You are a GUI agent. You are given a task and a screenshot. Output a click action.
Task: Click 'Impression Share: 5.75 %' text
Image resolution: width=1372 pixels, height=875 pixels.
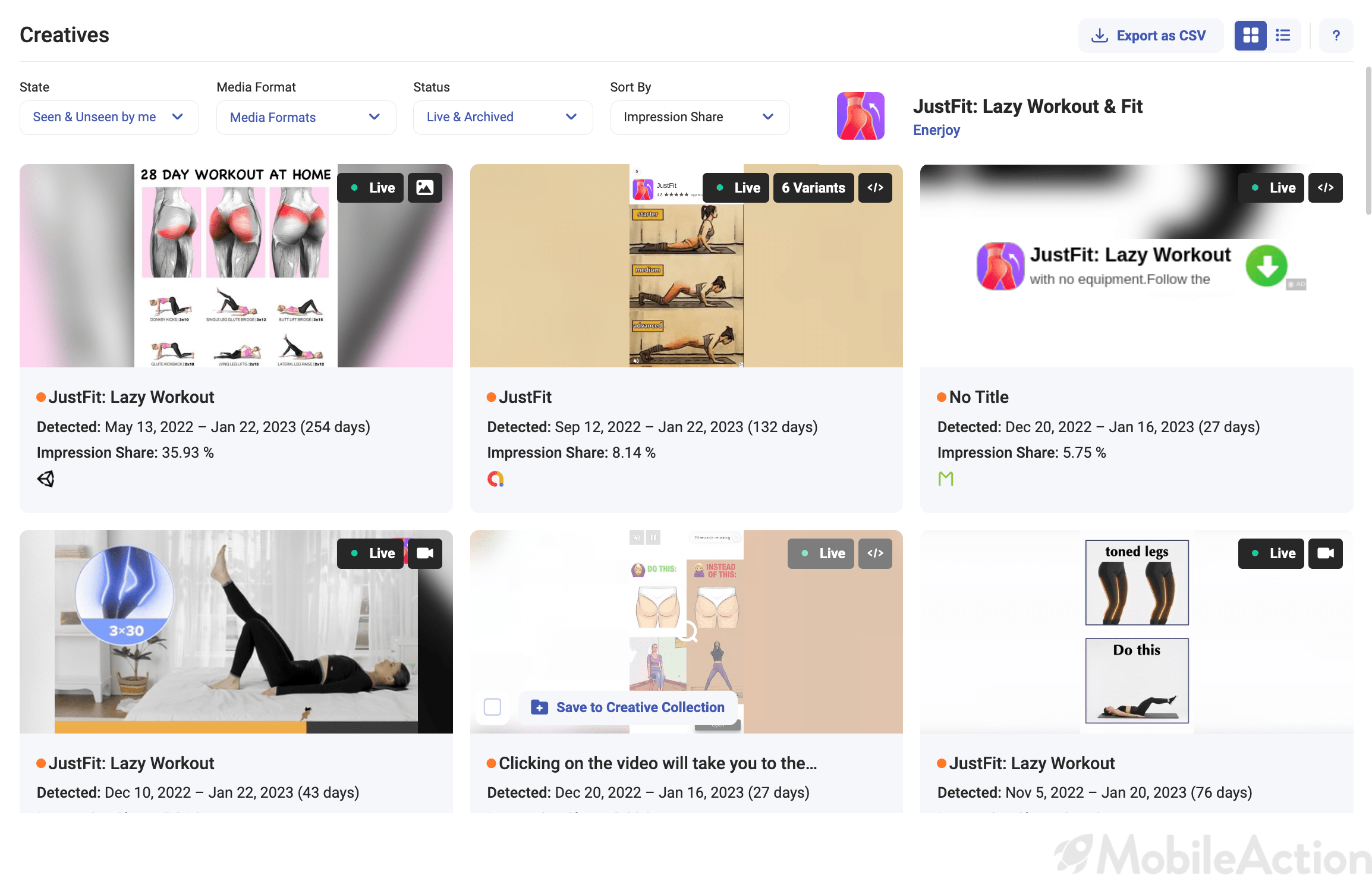(x=1022, y=453)
